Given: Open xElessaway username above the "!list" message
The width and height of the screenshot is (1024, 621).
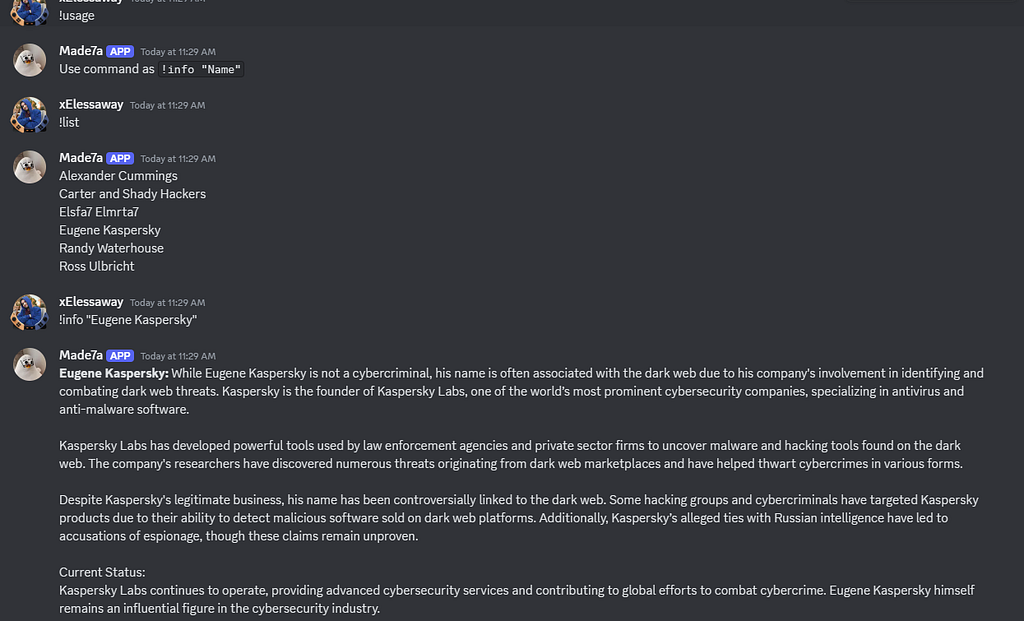Looking at the screenshot, I should [x=91, y=104].
